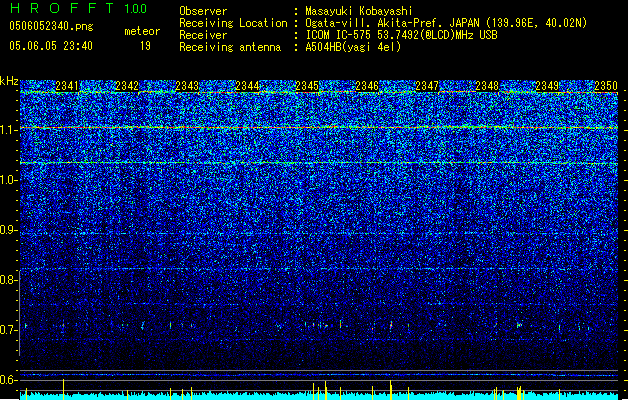Image resolution: width=629 pixels, height=400 pixels.
Task: Click the date stamp 05.06.05 23:40
Action: (x=51, y=46)
